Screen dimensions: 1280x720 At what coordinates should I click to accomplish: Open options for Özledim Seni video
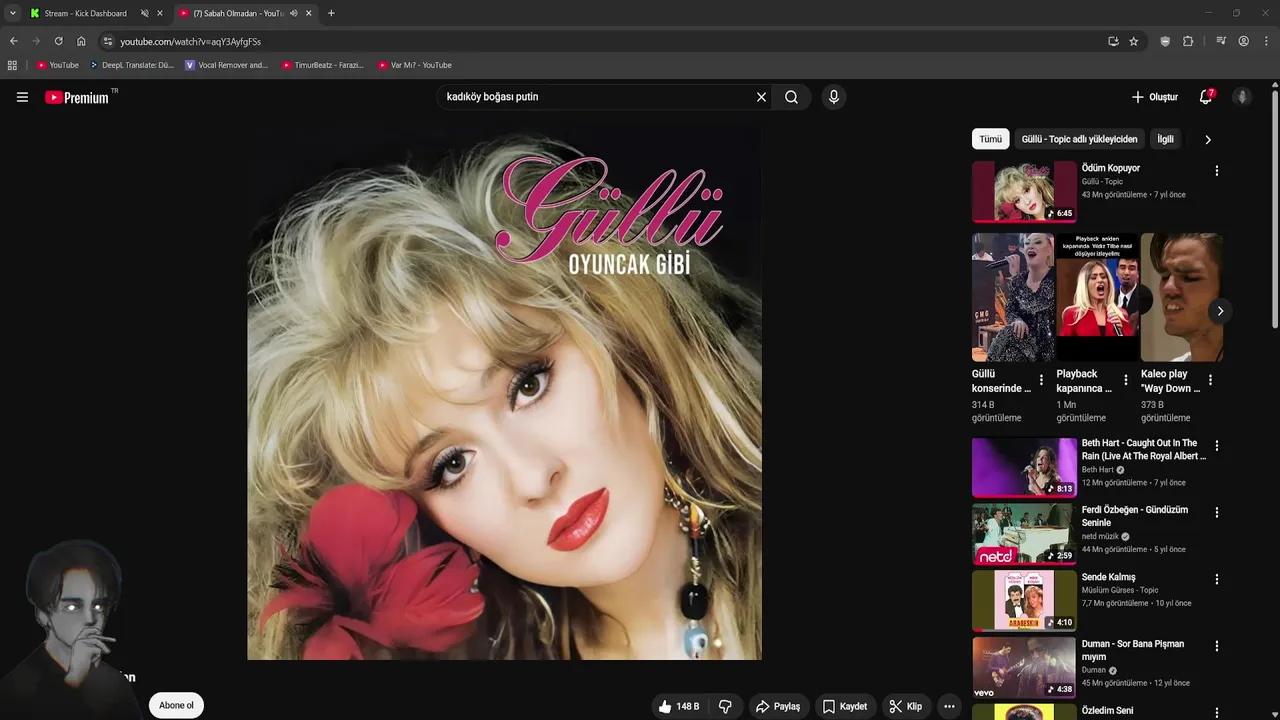1216,713
